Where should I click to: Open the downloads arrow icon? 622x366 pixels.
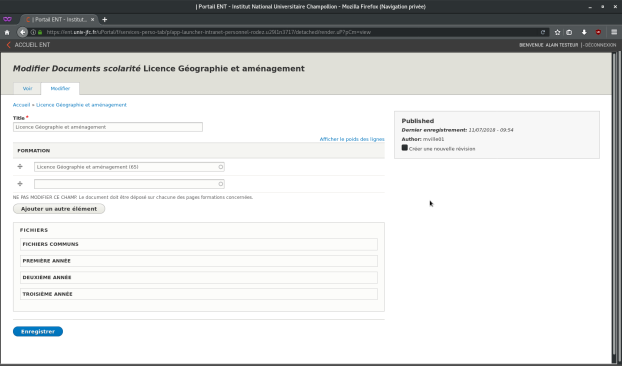click(x=584, y=32)
